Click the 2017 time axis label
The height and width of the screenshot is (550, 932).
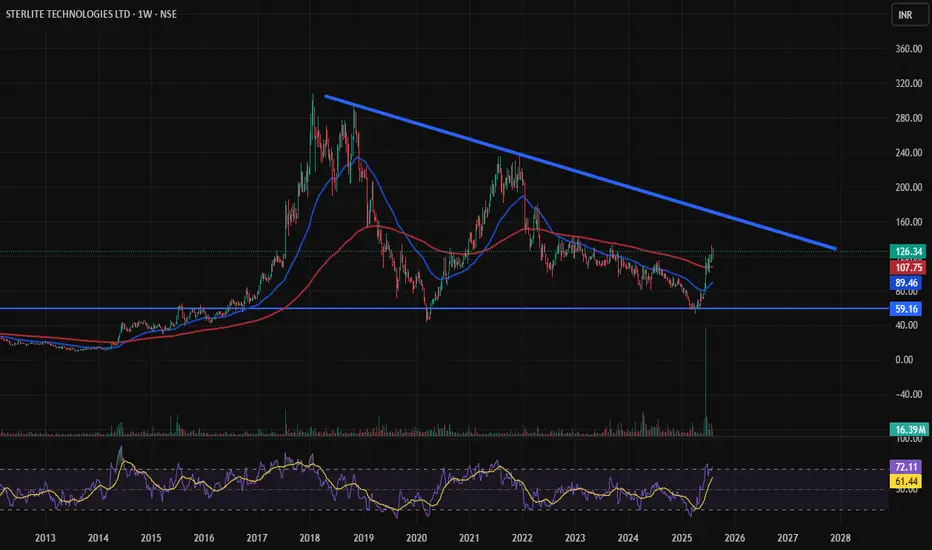coord(257,538)
